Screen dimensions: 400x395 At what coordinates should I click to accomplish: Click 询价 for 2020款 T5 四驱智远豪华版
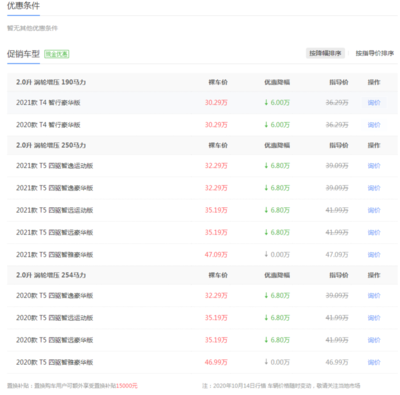pos(374,340)
